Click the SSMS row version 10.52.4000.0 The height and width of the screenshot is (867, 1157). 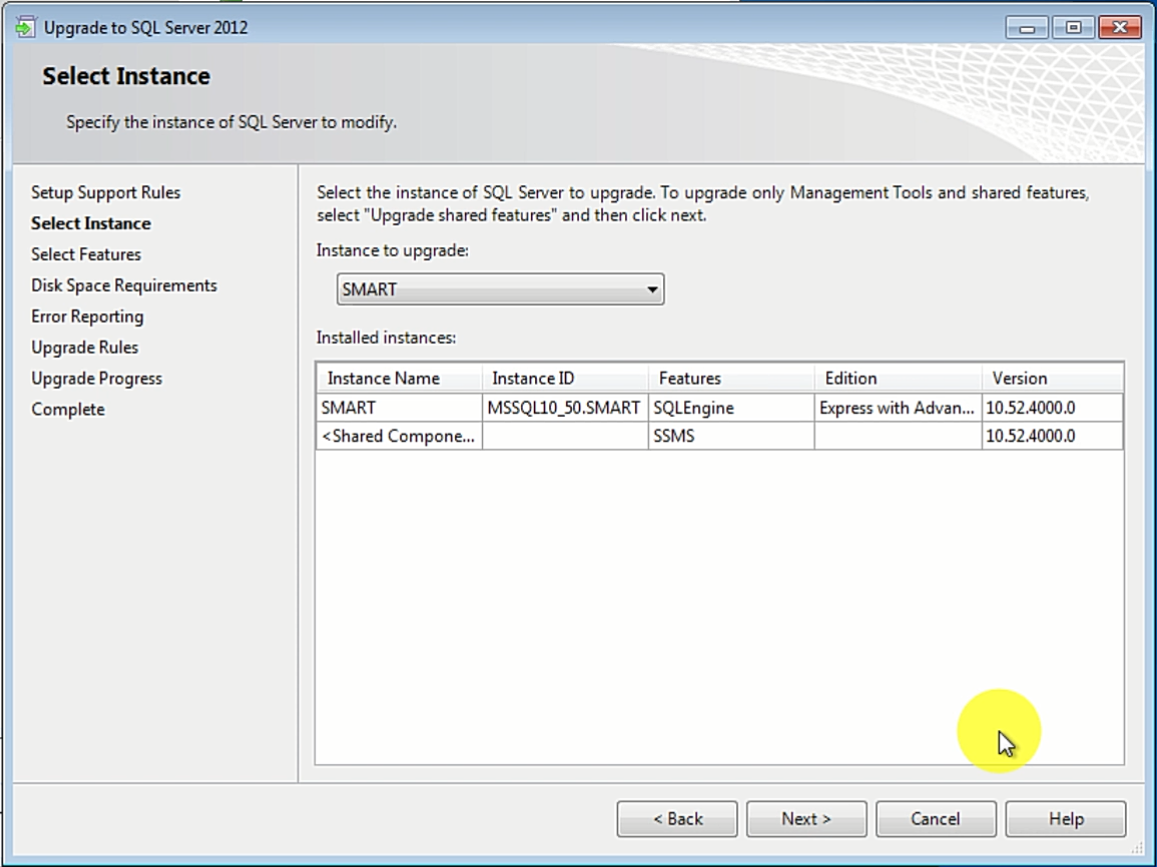(x=1052, y=436)
